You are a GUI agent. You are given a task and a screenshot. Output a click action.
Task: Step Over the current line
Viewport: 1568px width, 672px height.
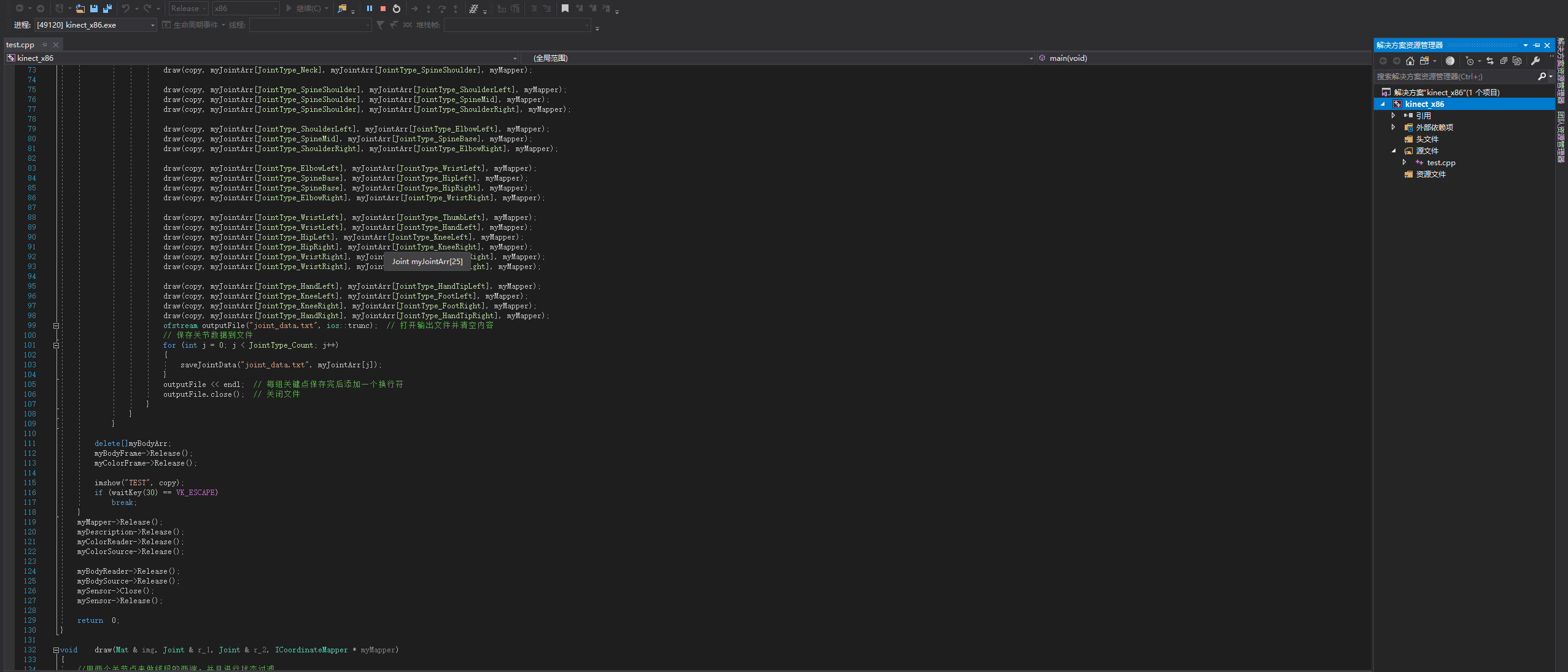[x=443, y=9]
